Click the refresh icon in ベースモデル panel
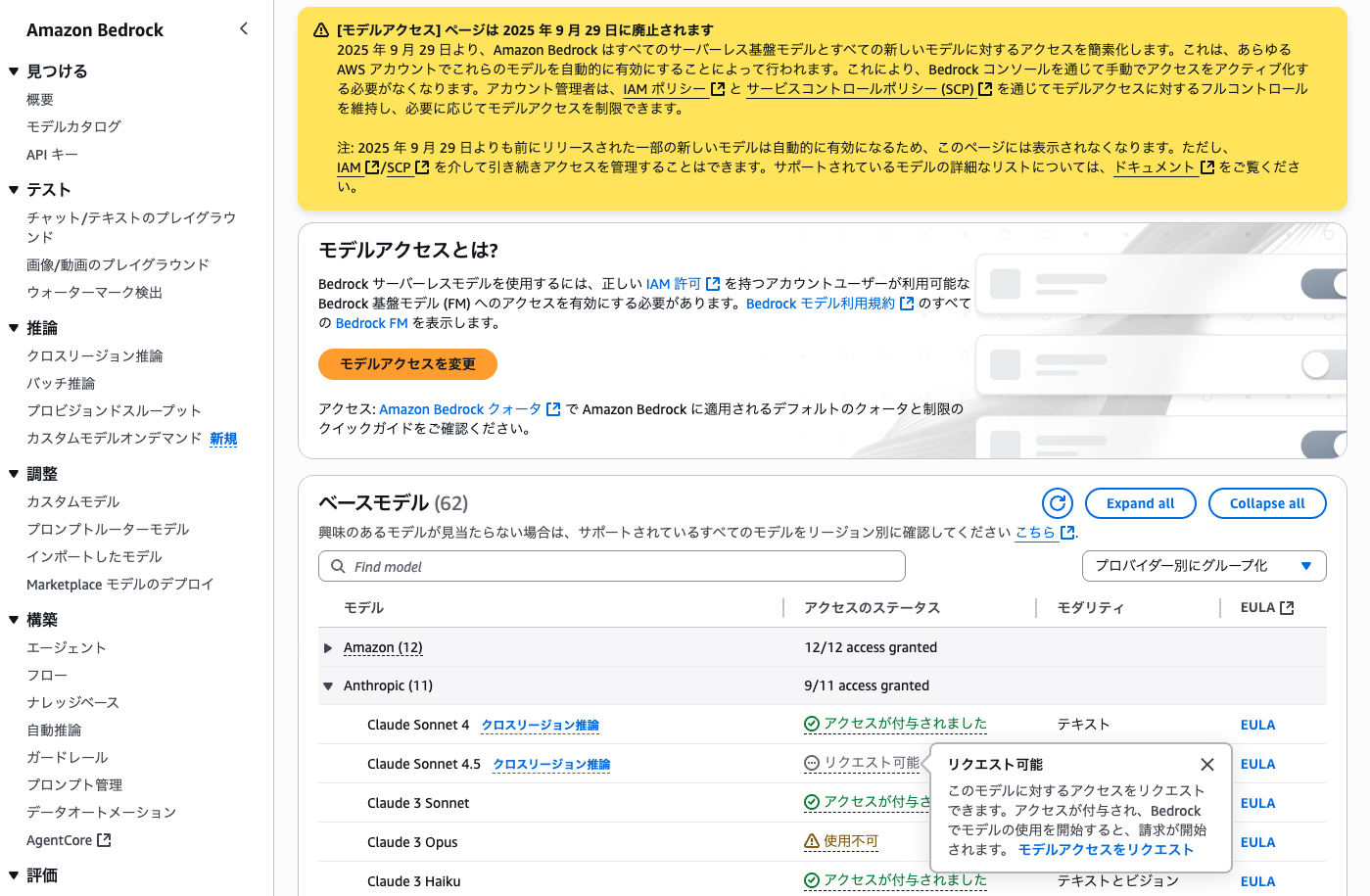The height and width of the screenshot is (896, 1370). coord(1058,502)
